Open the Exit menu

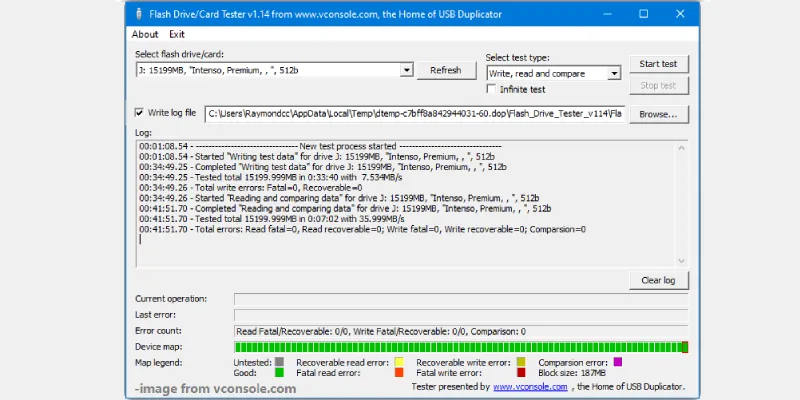(177, 34)
